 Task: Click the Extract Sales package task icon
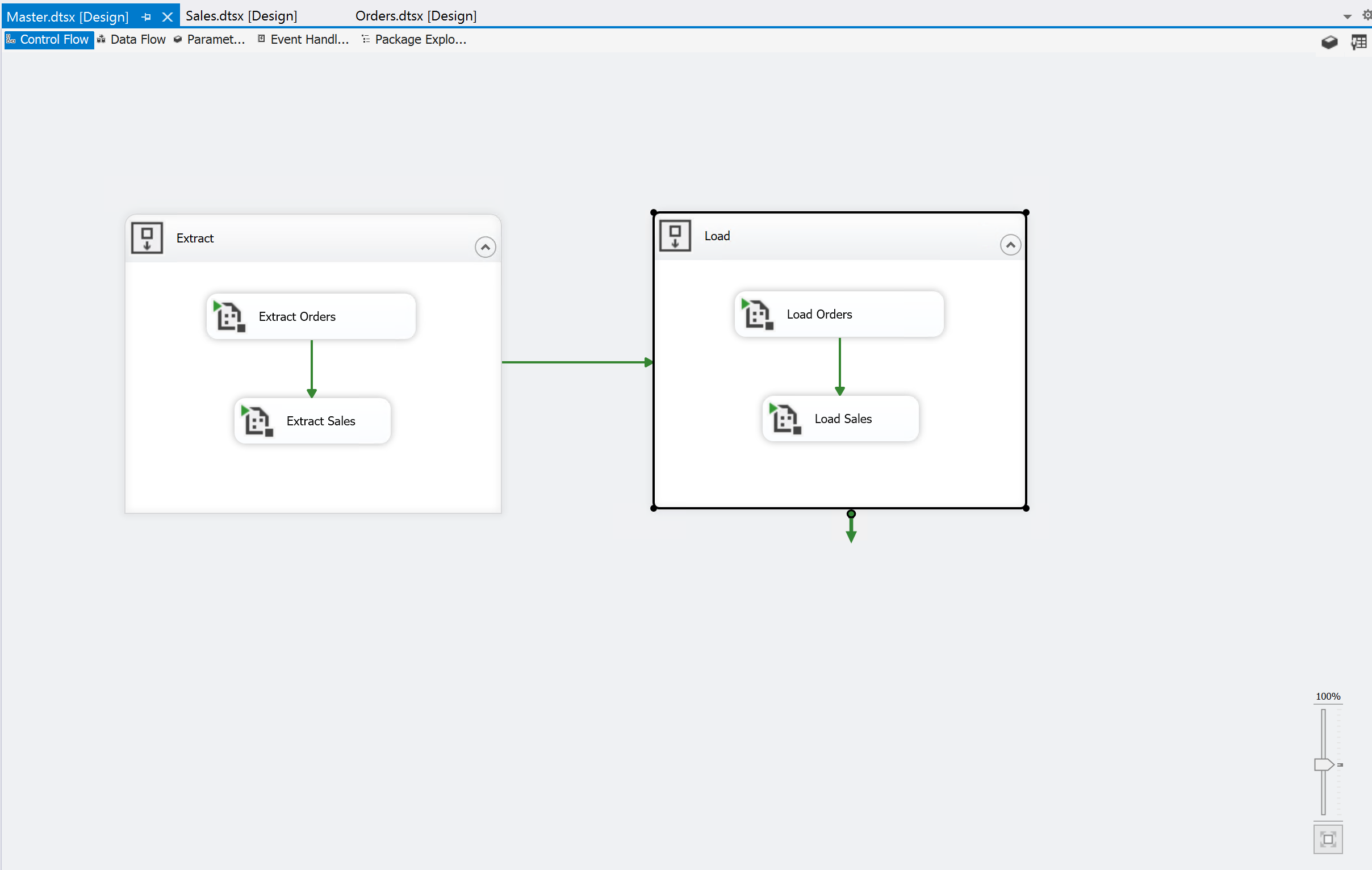point(257,421)
